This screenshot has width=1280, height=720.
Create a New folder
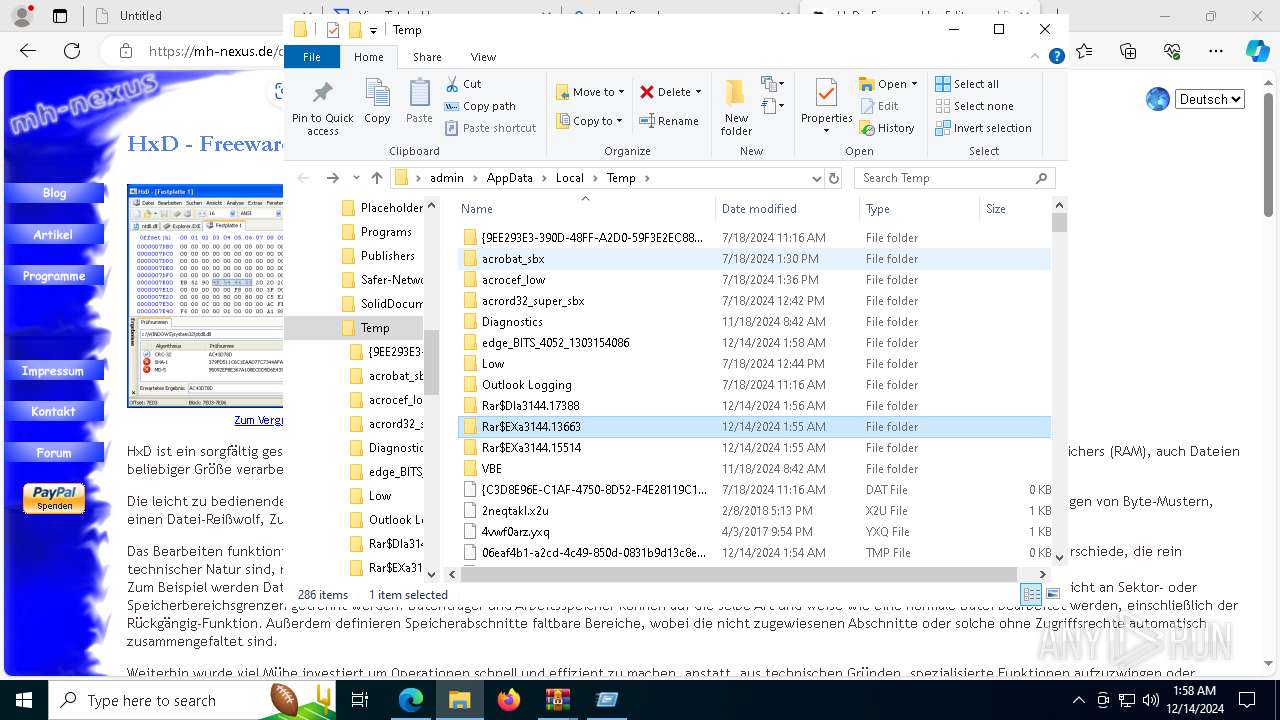point(736,107)
